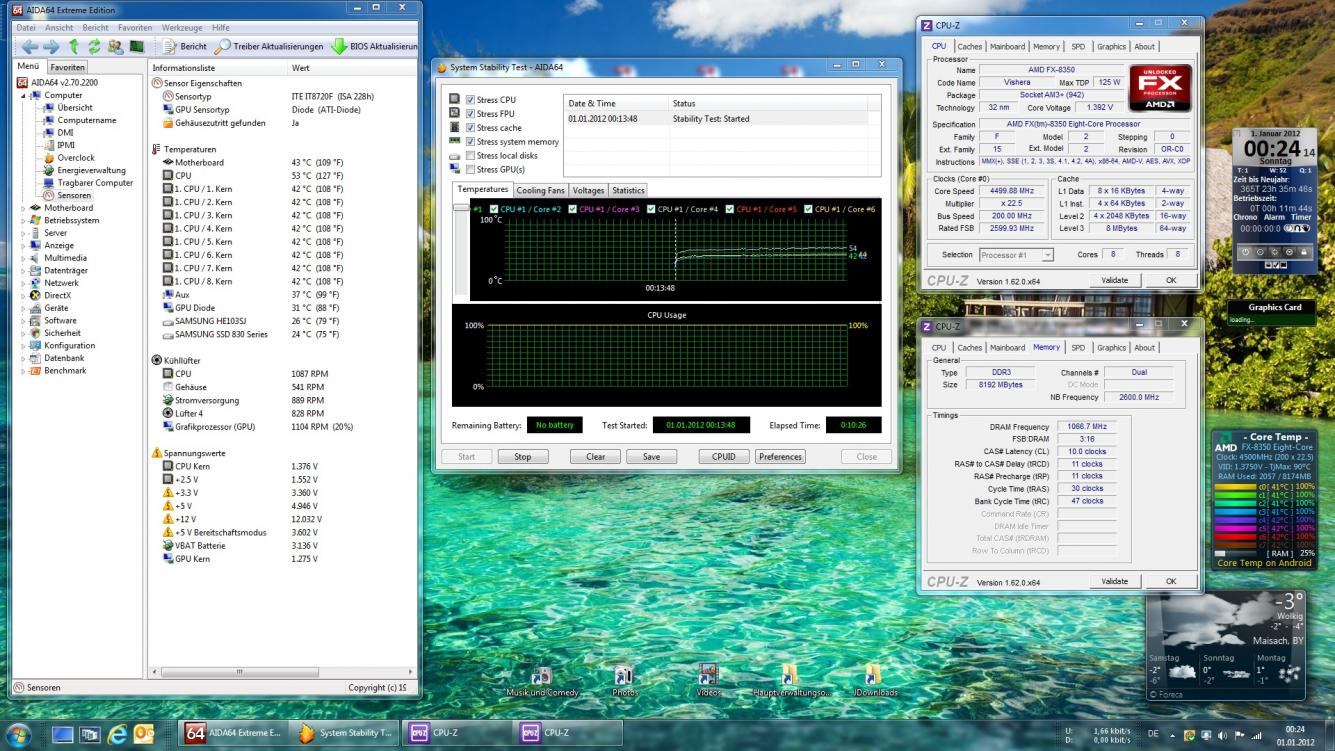Expand the Multimedia tree node
The width and height of the screenshot is (1335, 751).
(x=24, y=258)
